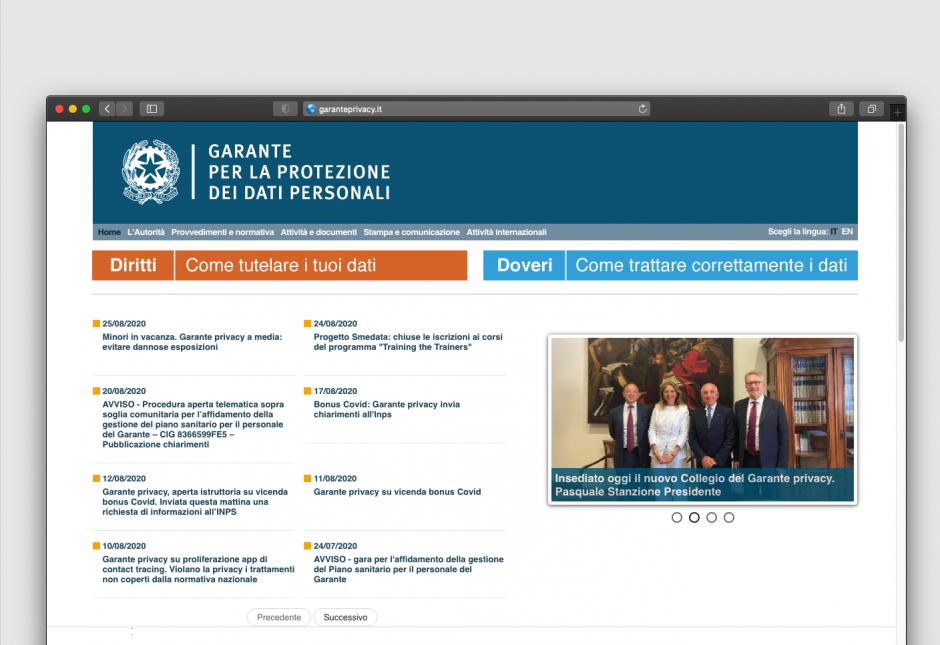The height and width of the screenshot is (645, 940).
Task: Reload the page with the refresh icon
Action: coord(642,108)
